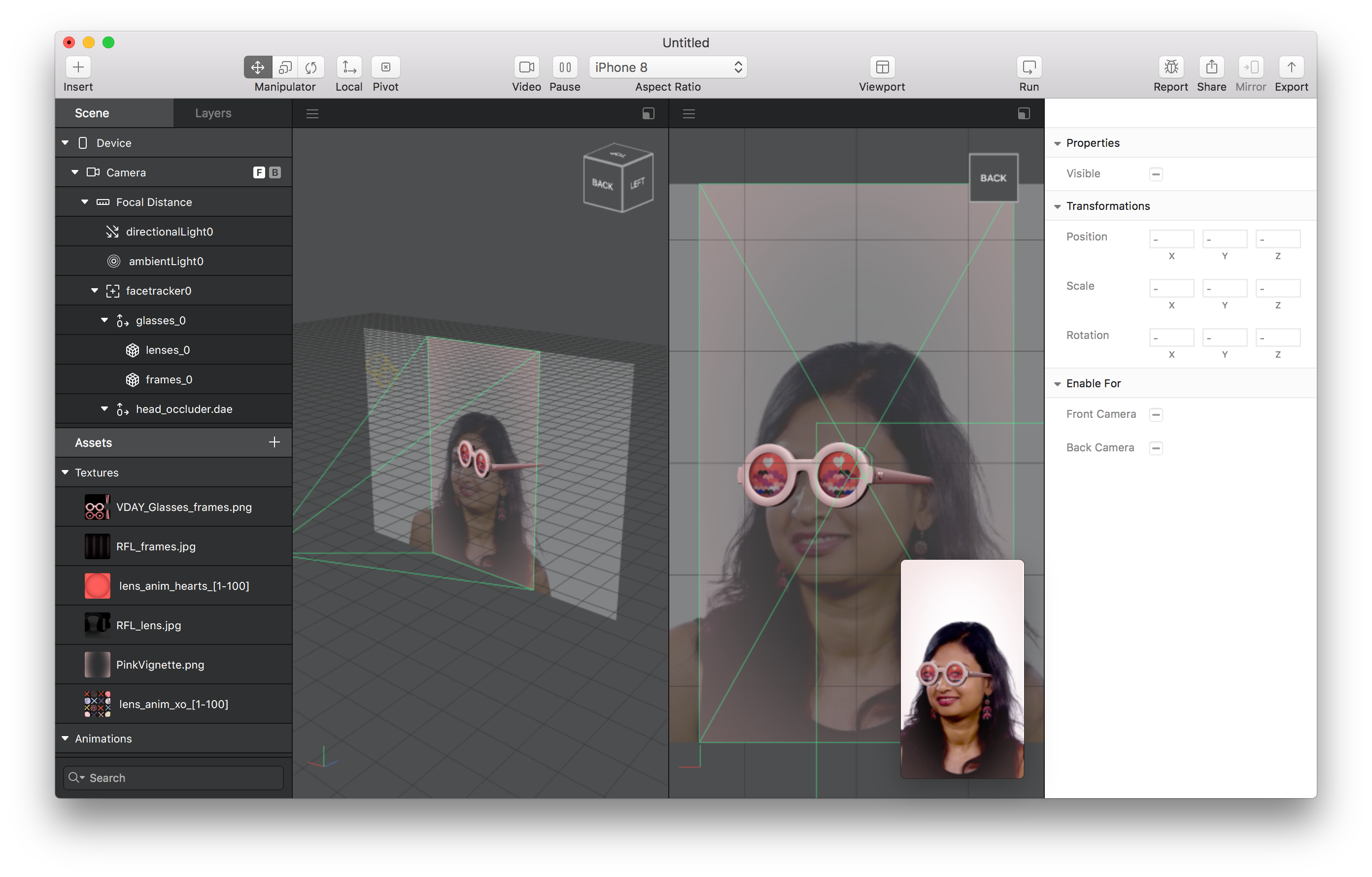Image resolution: width=1372 pixels, height=877 pixels.
Task: Click the Insert plus icon
Action: 78,67
